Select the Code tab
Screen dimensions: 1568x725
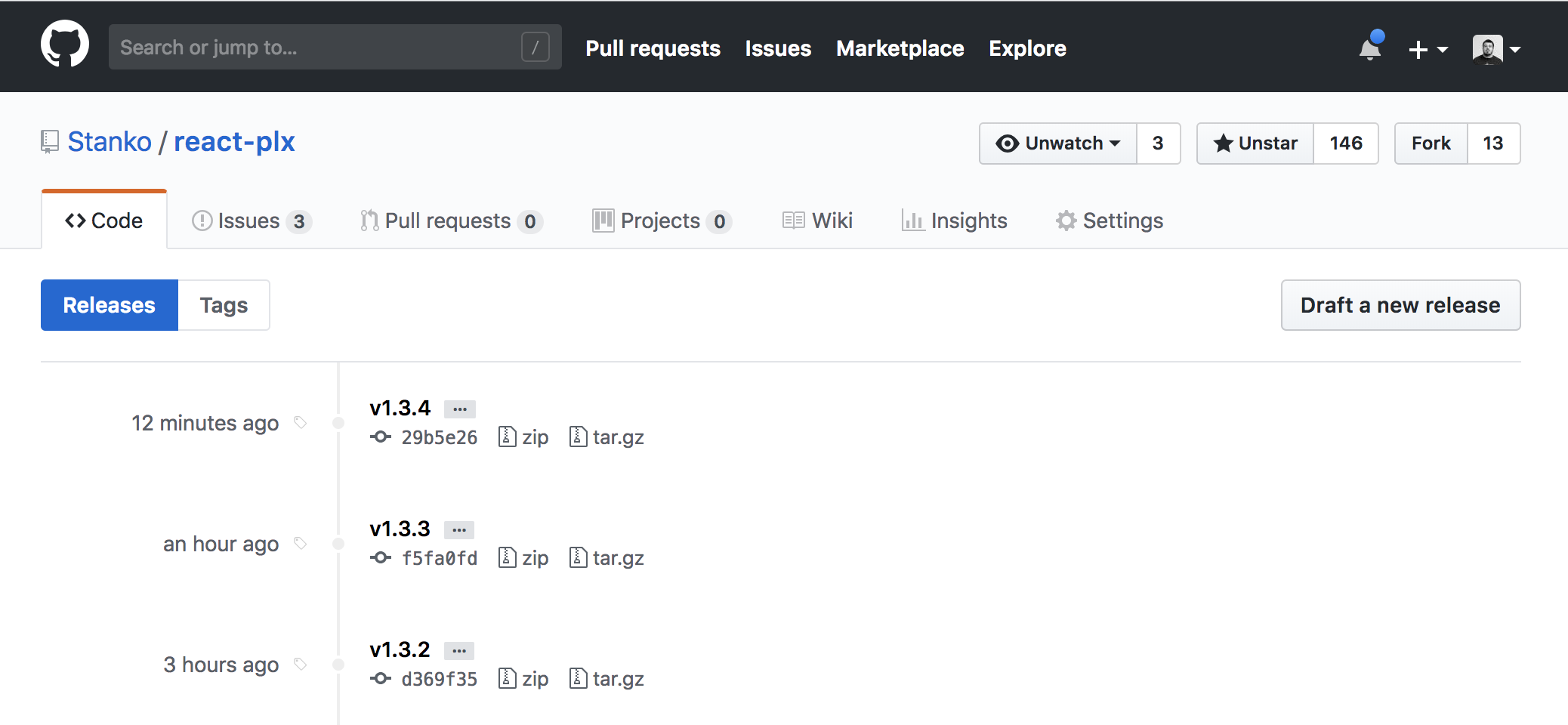[x=104, y=221]
